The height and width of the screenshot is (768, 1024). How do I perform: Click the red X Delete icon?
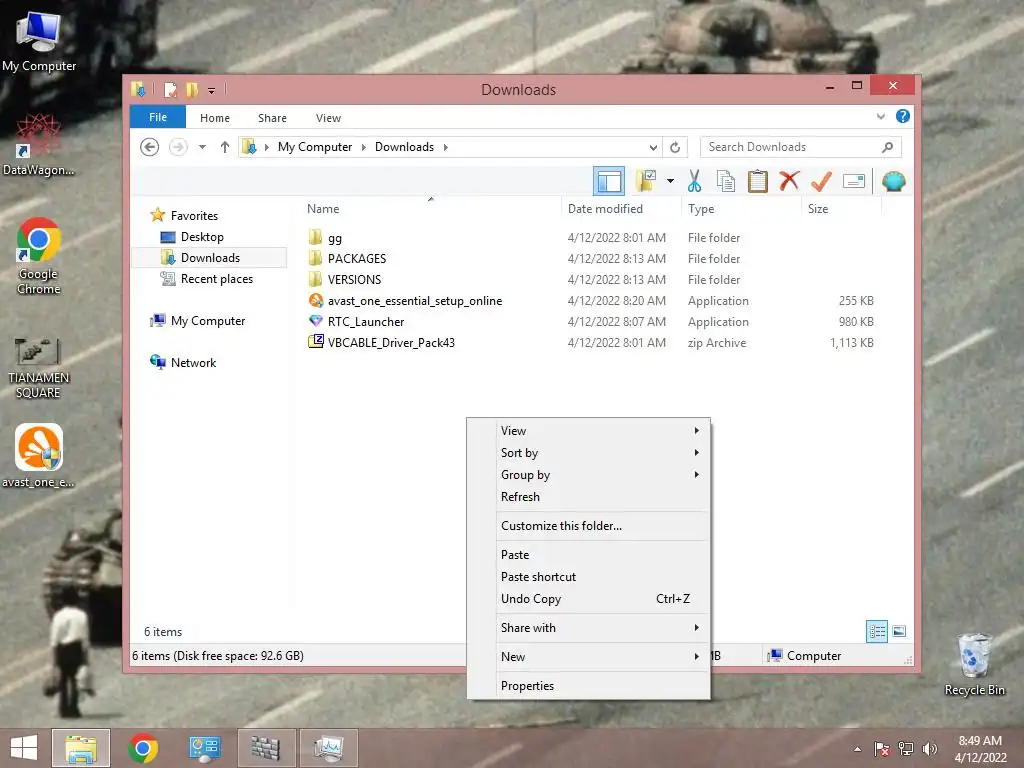click(x=789, y=180)
